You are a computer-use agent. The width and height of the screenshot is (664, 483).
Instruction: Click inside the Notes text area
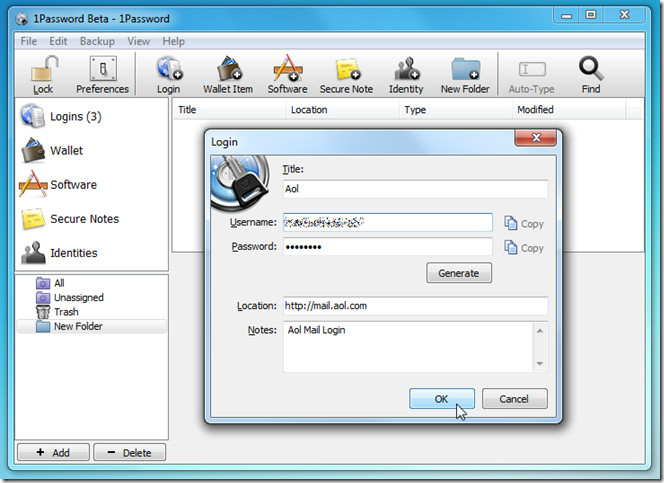407,347
